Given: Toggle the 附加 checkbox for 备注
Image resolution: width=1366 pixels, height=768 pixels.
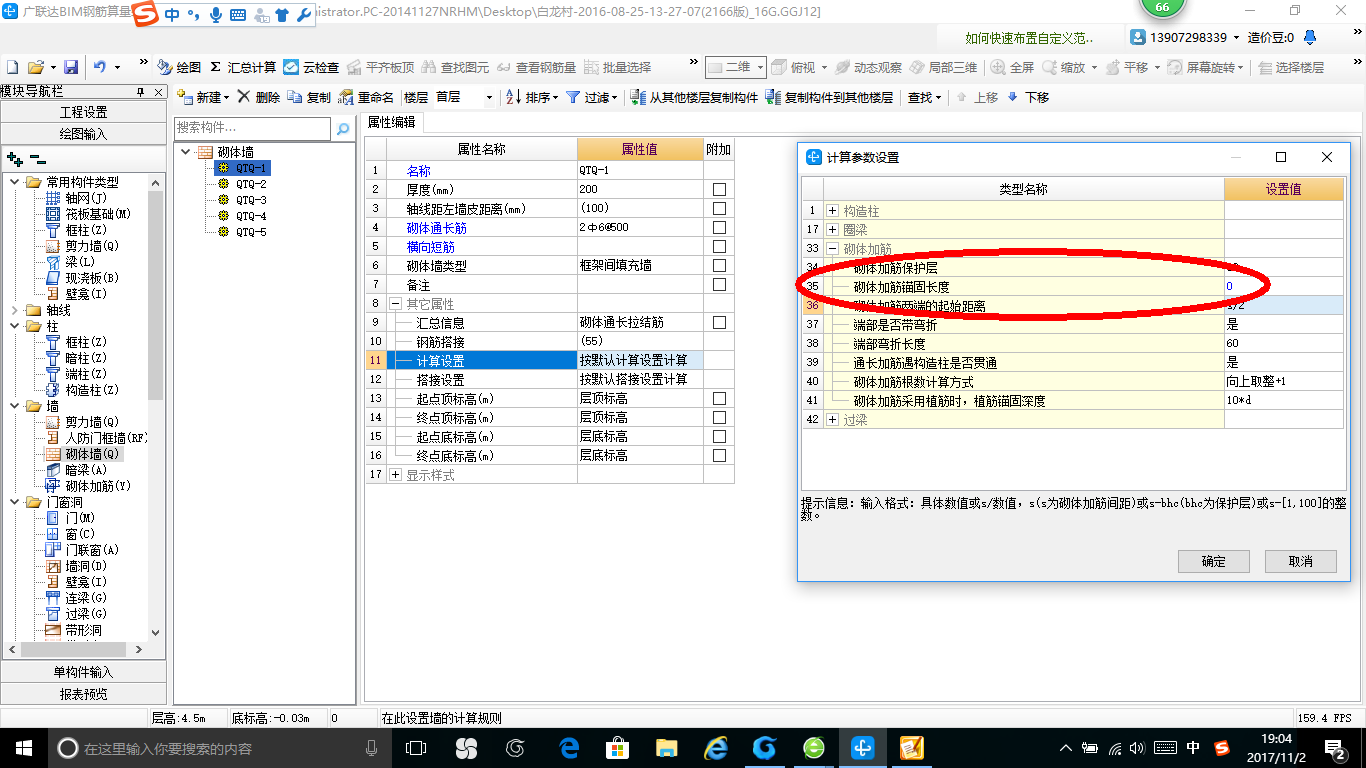Looking at the screenshot, I should pos(719,285).
